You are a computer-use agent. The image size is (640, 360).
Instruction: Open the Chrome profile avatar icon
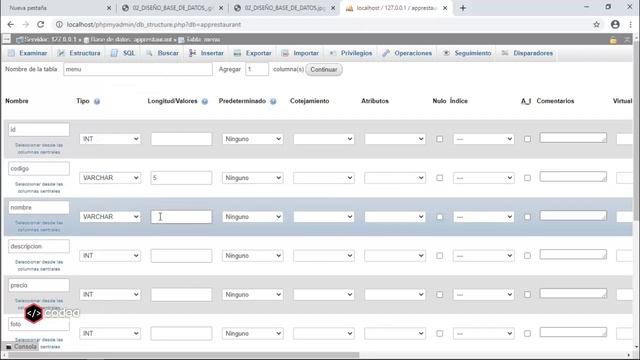pyautogui.click(x=615, y=24)
